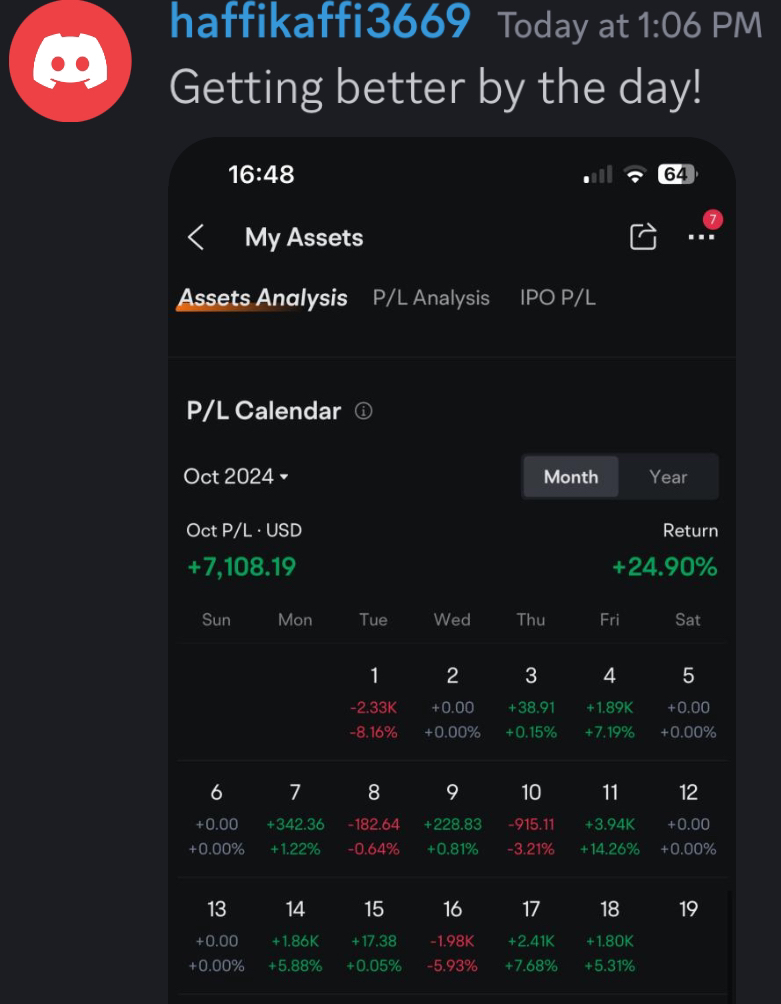The height and width of the screenshot is (1004, 781).
Task: Tap the battery indicator in status bar
Action: (x=677, y=174)
